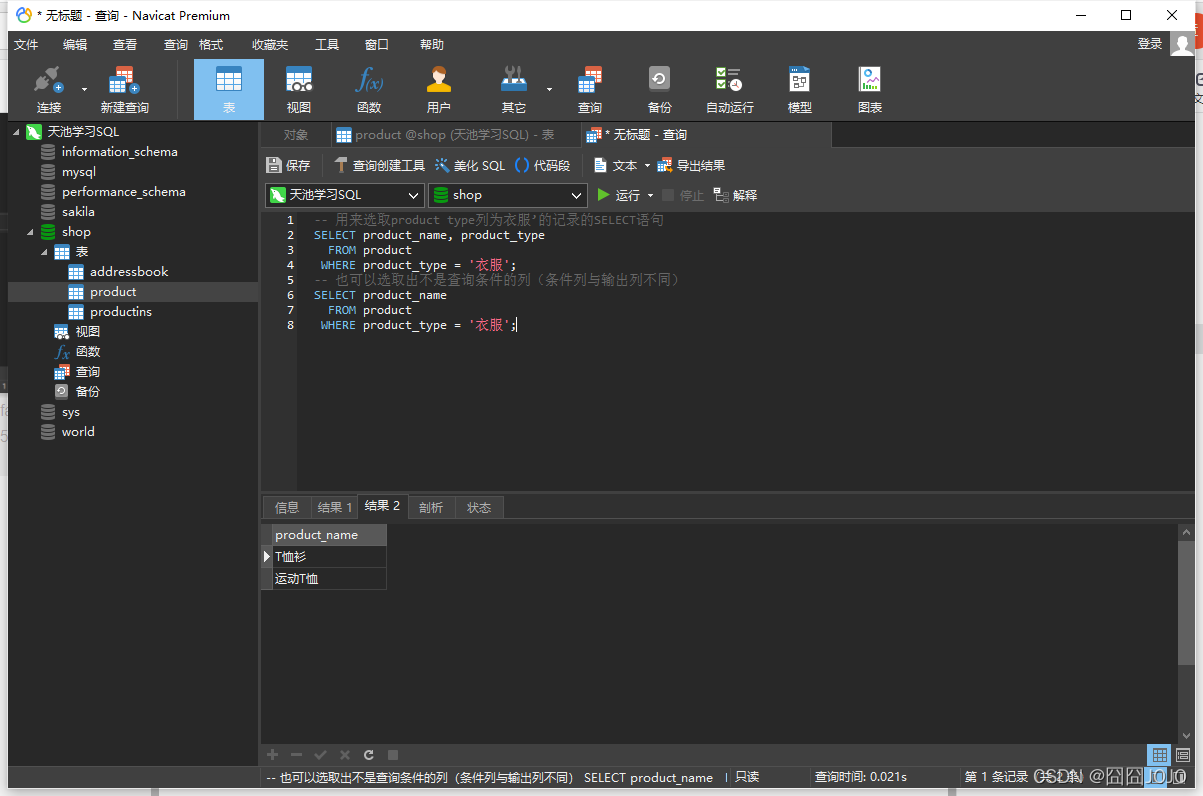The height and width of the screenshot is (796, 1203).
Task: Click the refresh icon below results
Action: click(369, 755)
